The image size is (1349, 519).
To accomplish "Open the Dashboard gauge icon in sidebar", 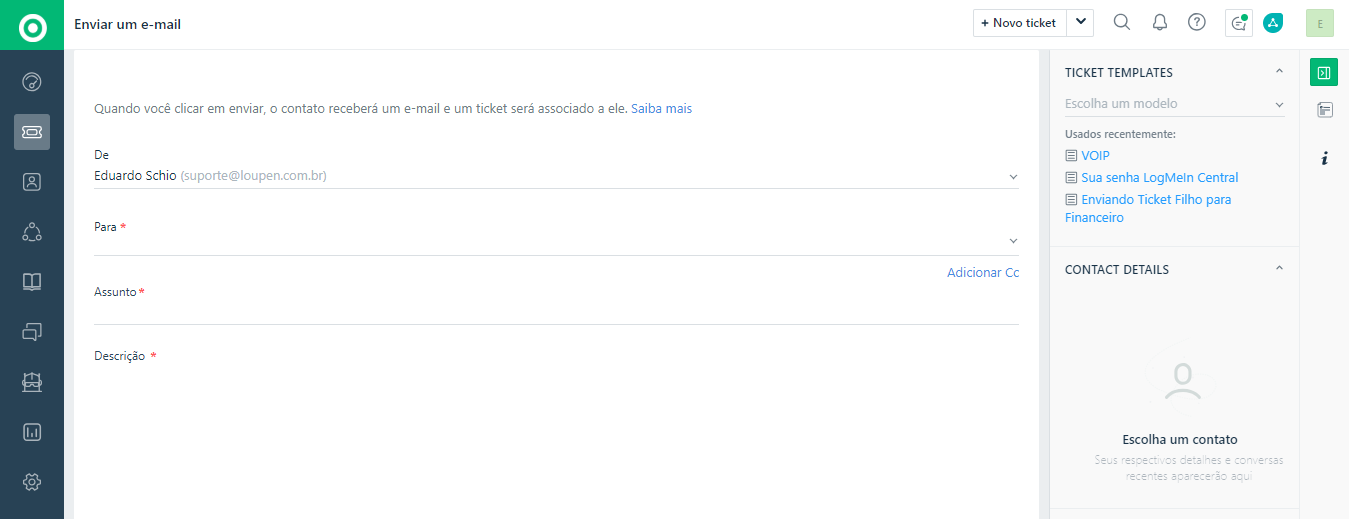I will 32,82.
